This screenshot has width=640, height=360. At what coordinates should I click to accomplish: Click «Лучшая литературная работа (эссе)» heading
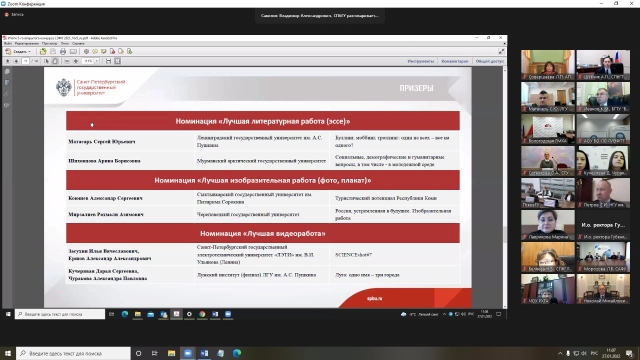pyautogui.click(x=263, y=121)
